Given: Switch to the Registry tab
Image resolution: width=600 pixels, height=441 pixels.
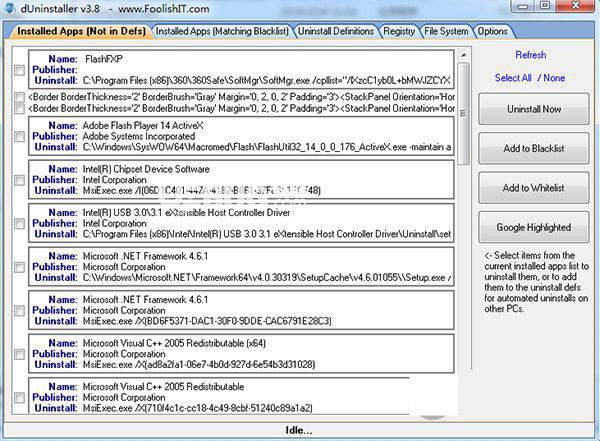Looking at the screenshot, I should (399, 31).
